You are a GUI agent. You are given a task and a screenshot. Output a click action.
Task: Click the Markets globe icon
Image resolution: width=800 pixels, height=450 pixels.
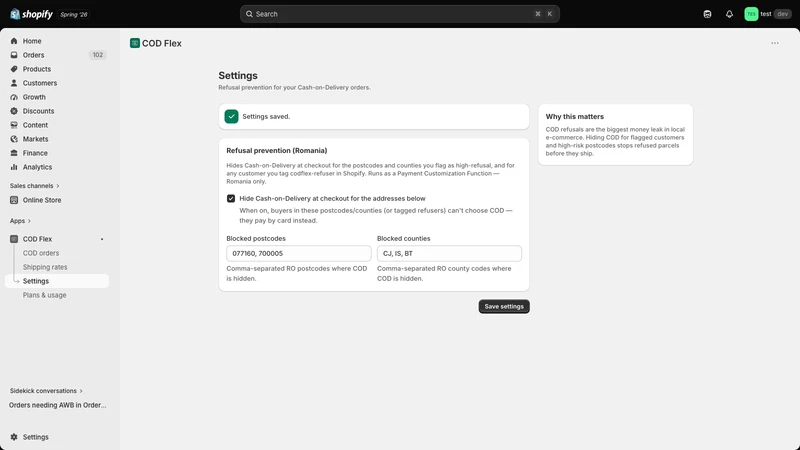(14, 139)
